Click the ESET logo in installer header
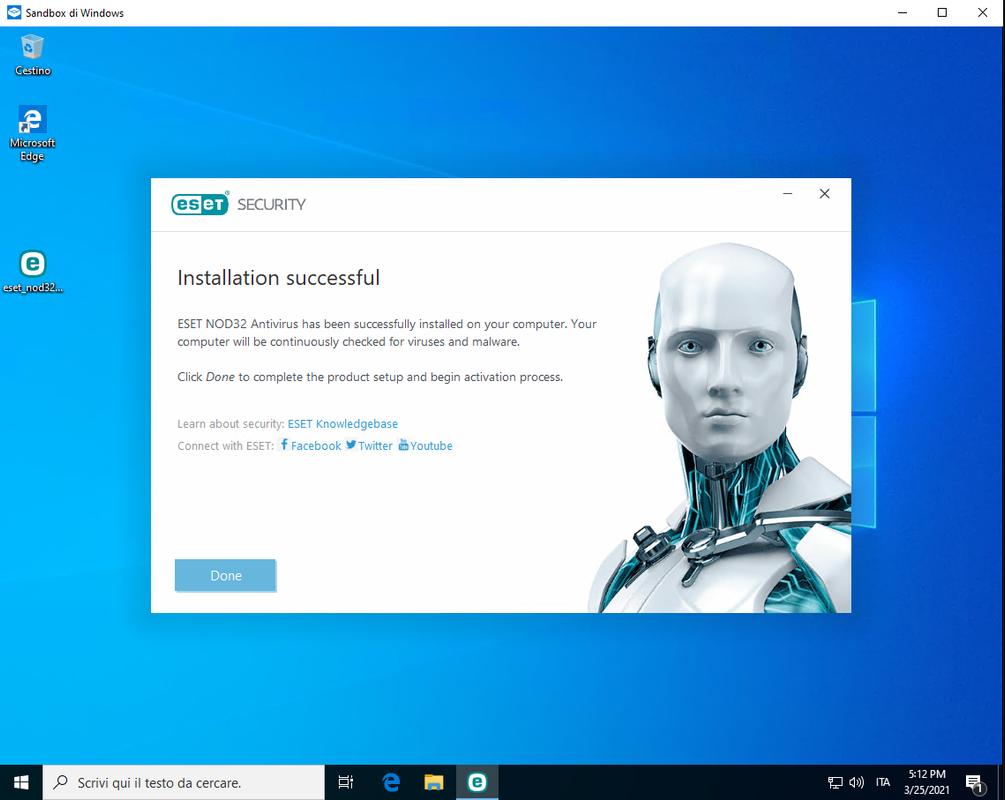Screen dimensions: 1005x800 tap(200, 204)
